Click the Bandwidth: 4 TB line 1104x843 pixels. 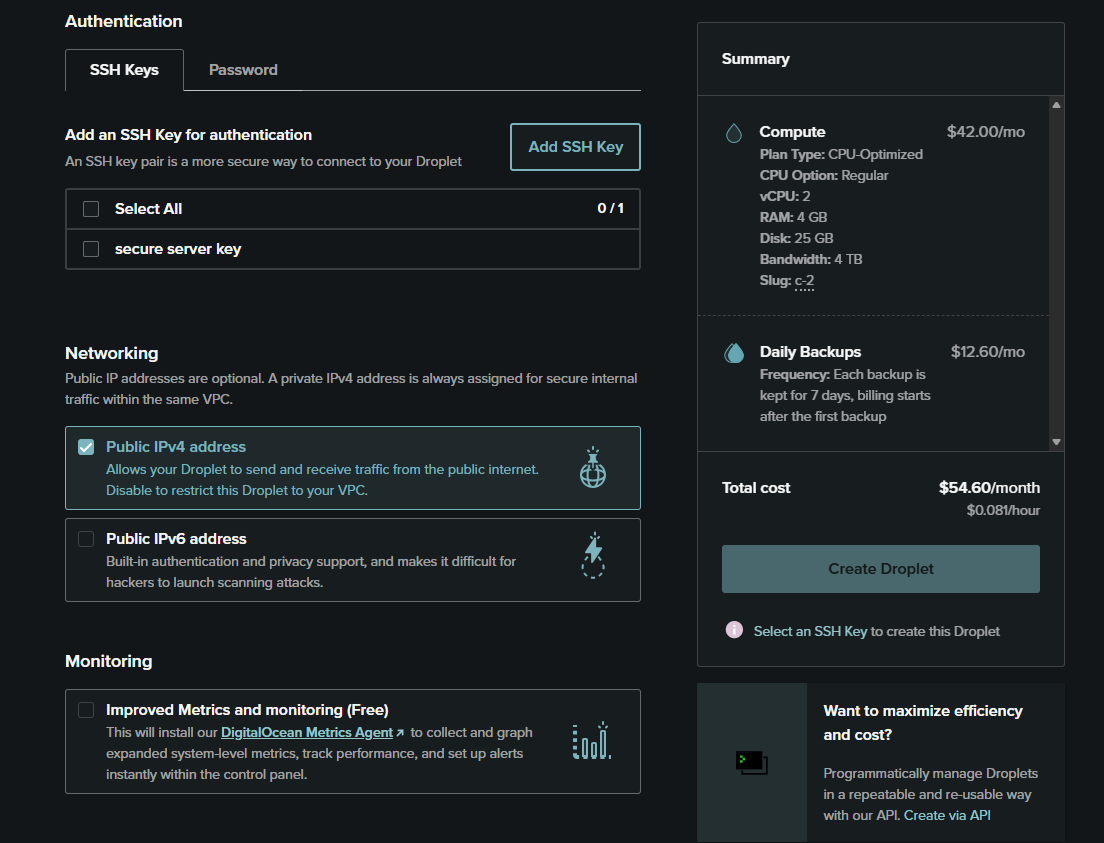(810, 259)
